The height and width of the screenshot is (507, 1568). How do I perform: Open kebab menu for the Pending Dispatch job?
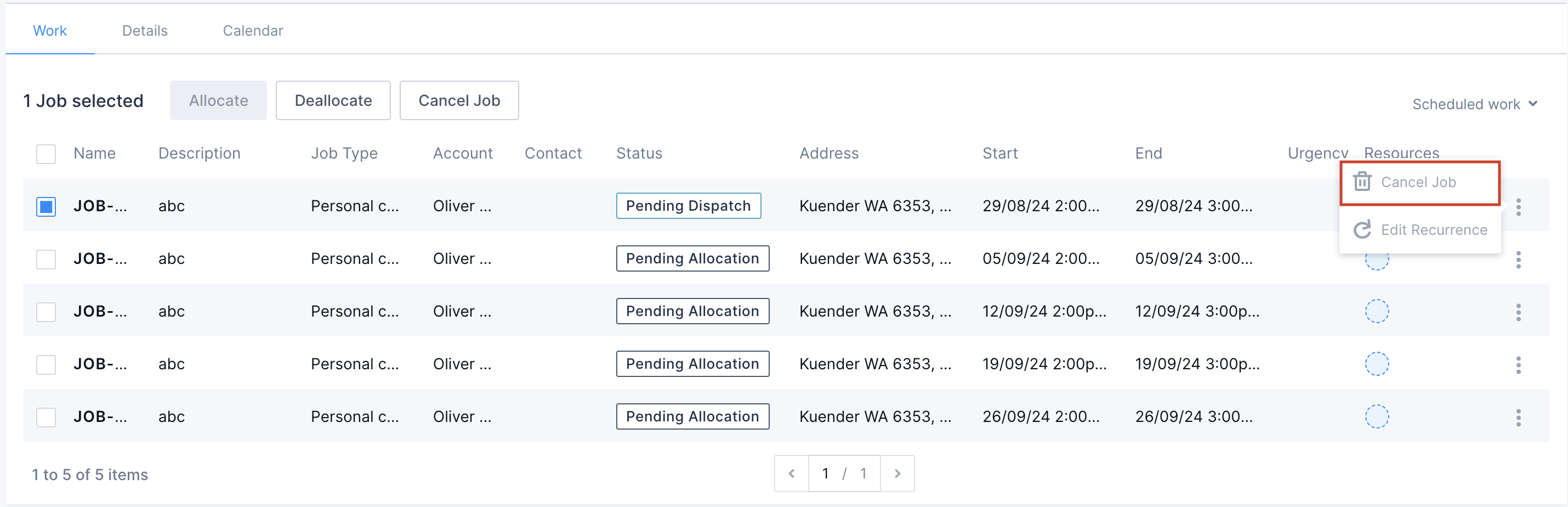(x=1518, y=206)
